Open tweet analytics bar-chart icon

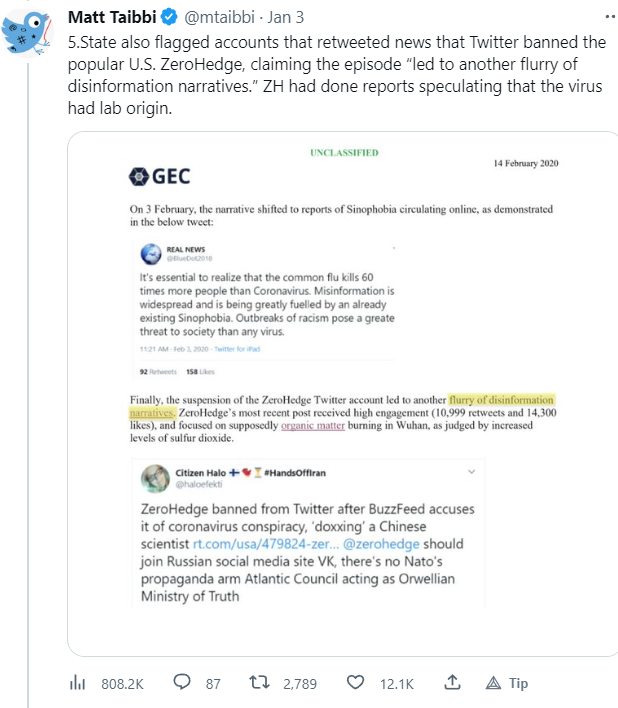click(77, 683)
